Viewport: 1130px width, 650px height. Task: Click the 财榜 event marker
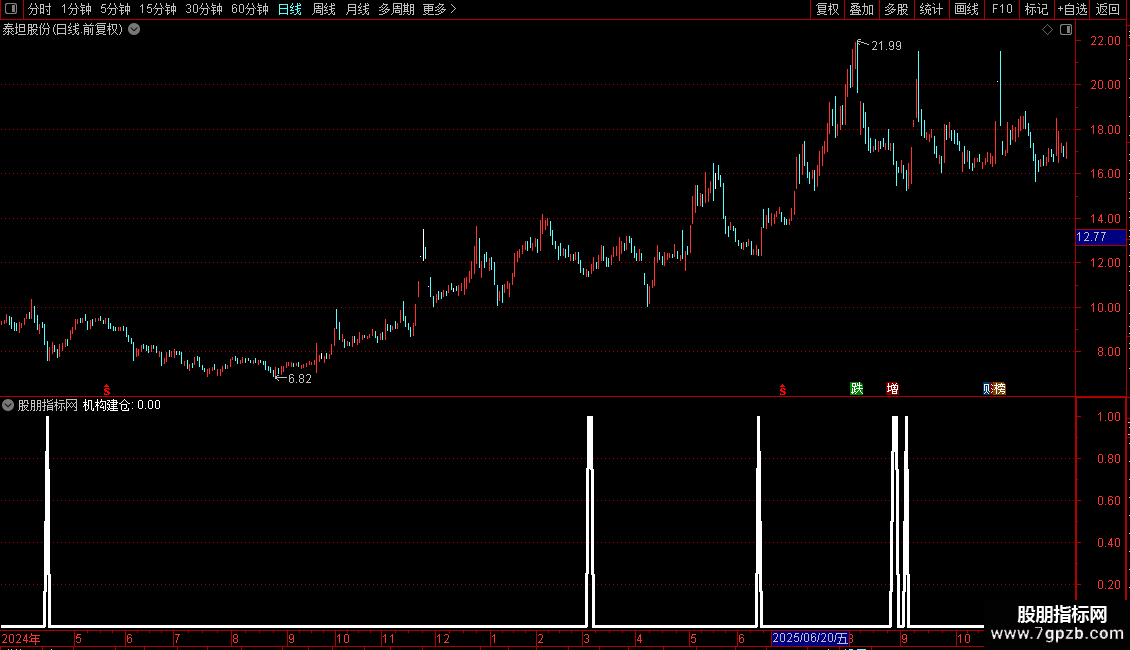tap(995, 388)
